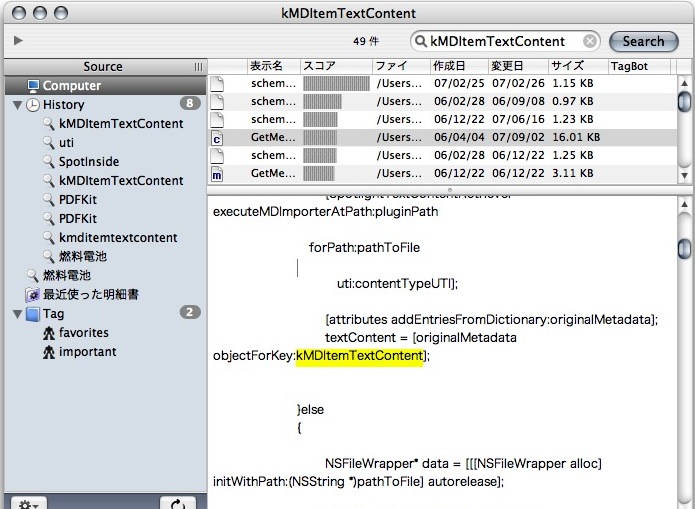Click the split-pane divider handle dot
This screenshot has height=509, width=695.
point(450,190)
